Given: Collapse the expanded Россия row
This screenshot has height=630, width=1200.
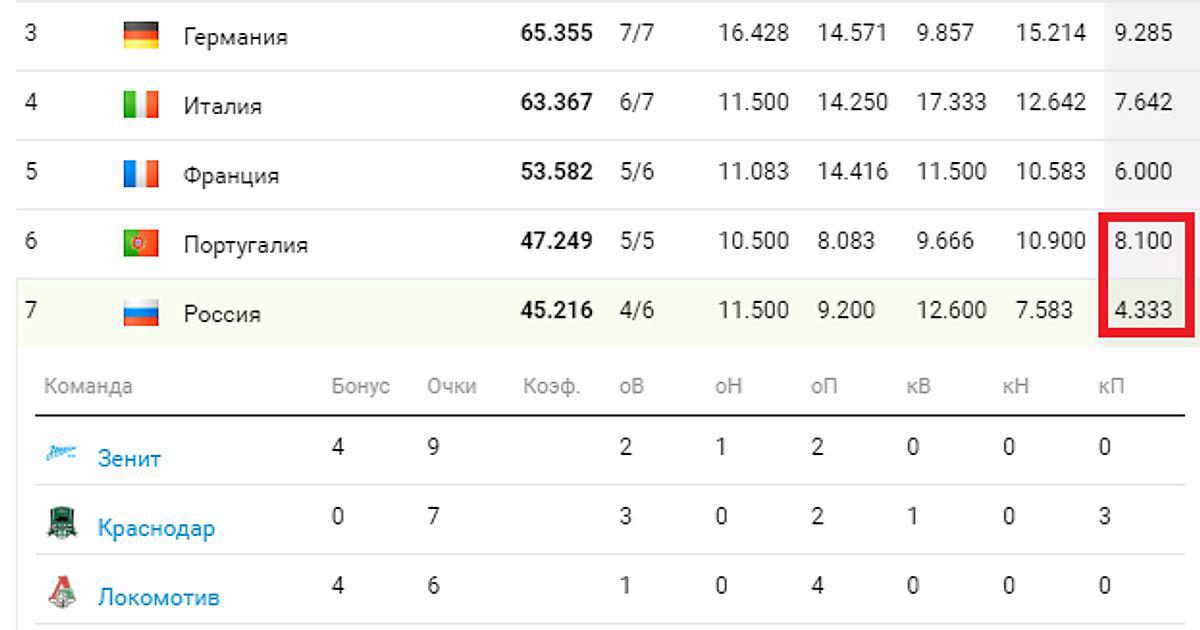Looking at the screenshot, I should (222, 314).
